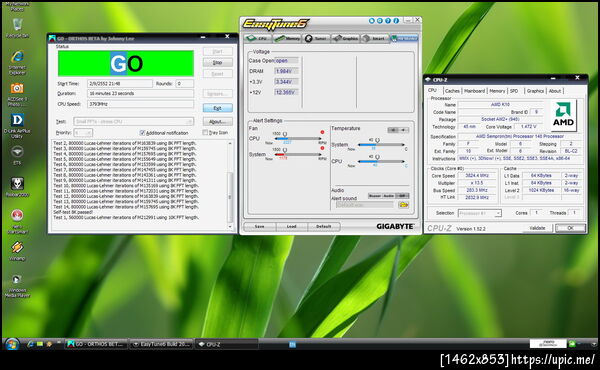This screenshot has height=370, width=600.
Task: Click the Start Time field in ORTHOS
Action: coord(120,83)
